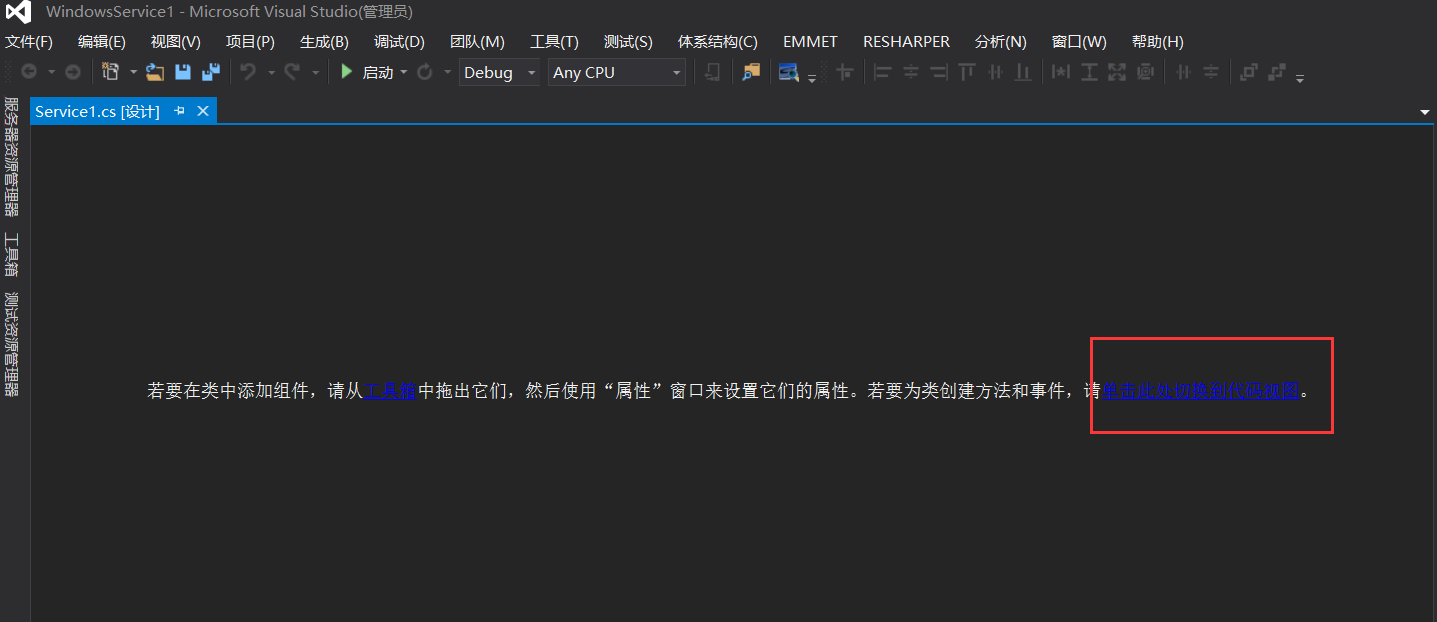Open the 分析(N) menu

pyautogui.click(x=1001, y=41)
